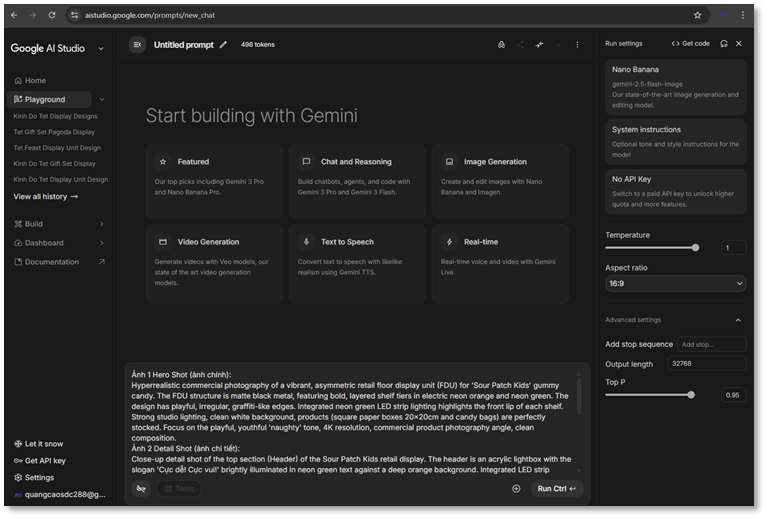Bookmark this page with the star icon
This screenshot has width=767, height=519.
(x=697, y=15)
